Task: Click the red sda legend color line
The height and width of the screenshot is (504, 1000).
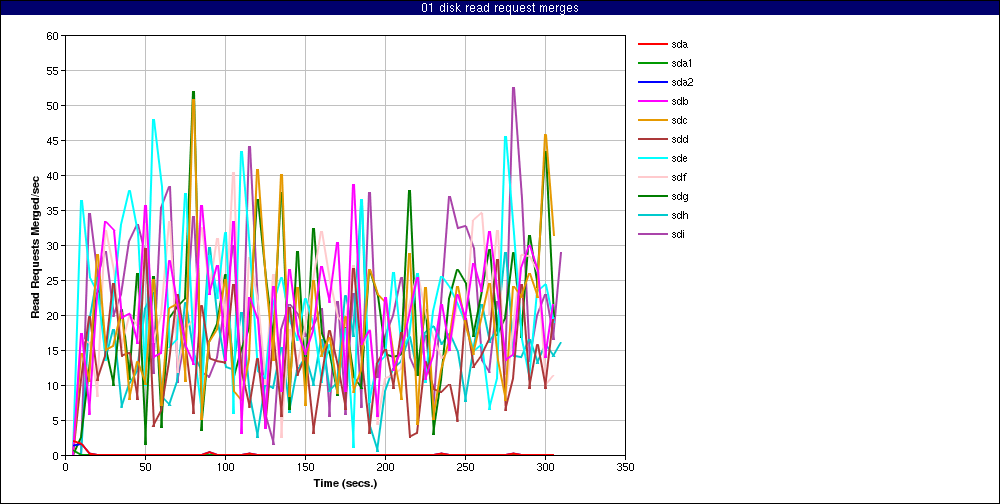Action: click(652, 45)
